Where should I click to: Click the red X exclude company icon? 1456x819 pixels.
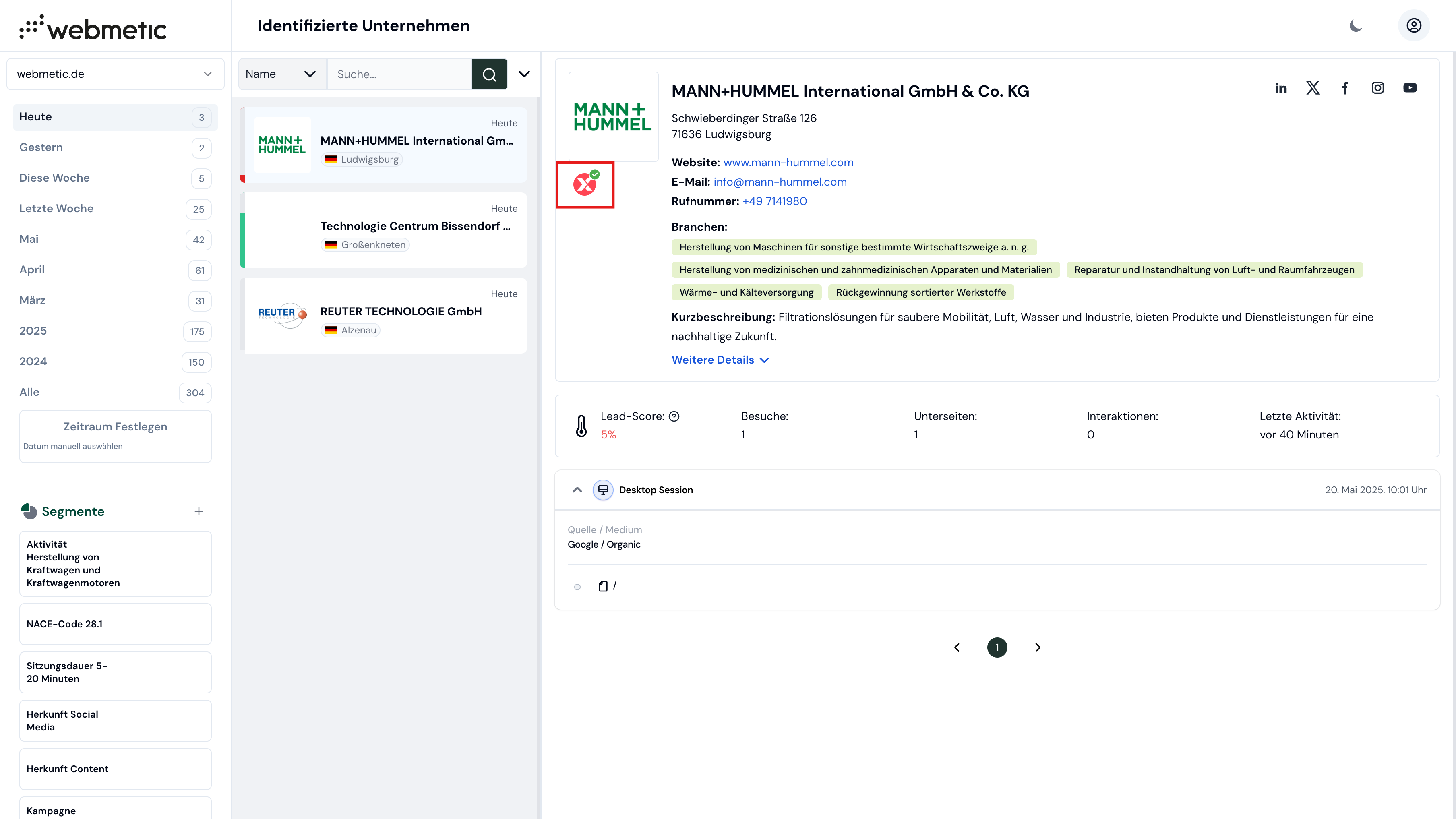tap(585, 185)
